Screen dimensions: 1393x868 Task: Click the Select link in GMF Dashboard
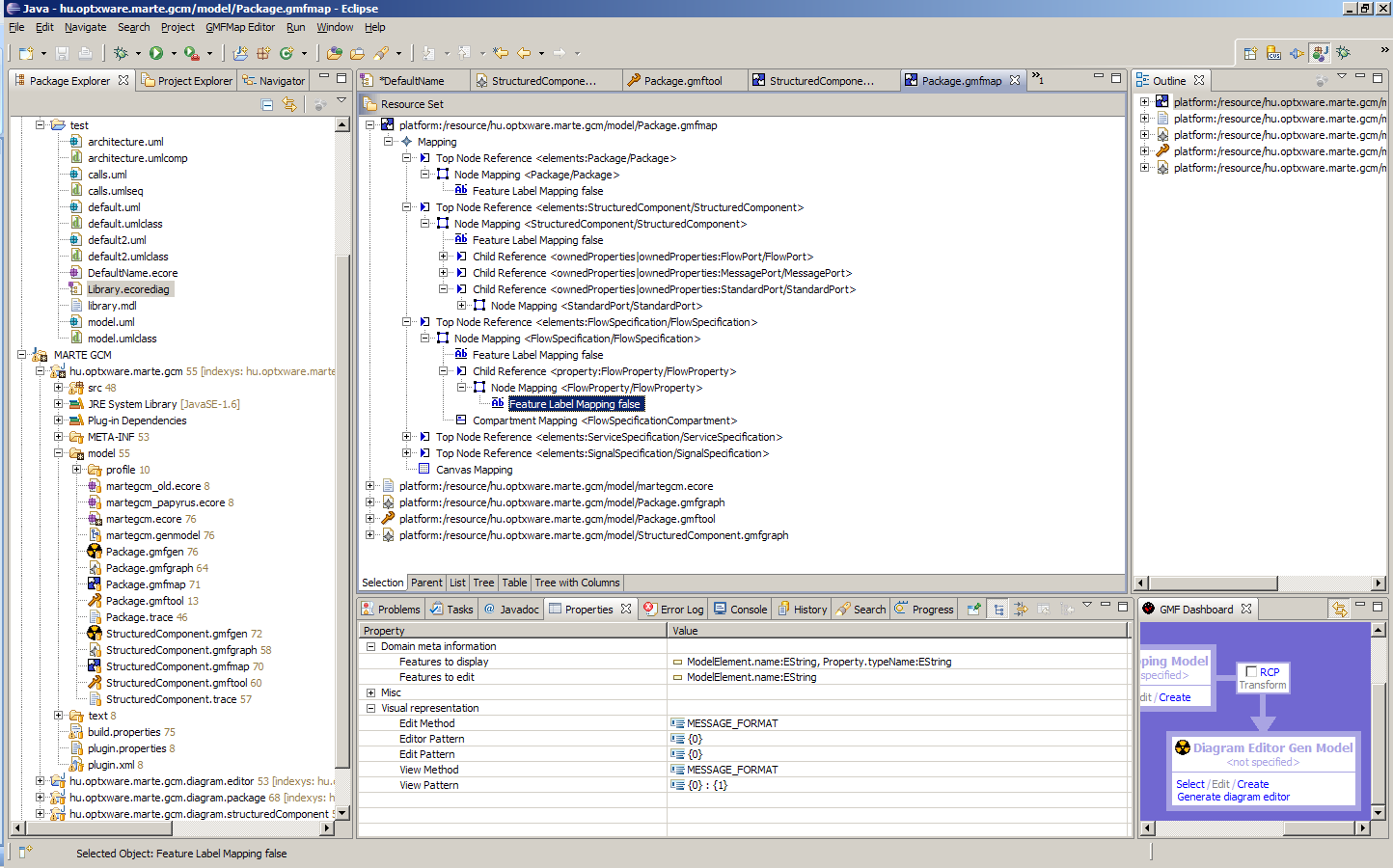pos(1190,784)
